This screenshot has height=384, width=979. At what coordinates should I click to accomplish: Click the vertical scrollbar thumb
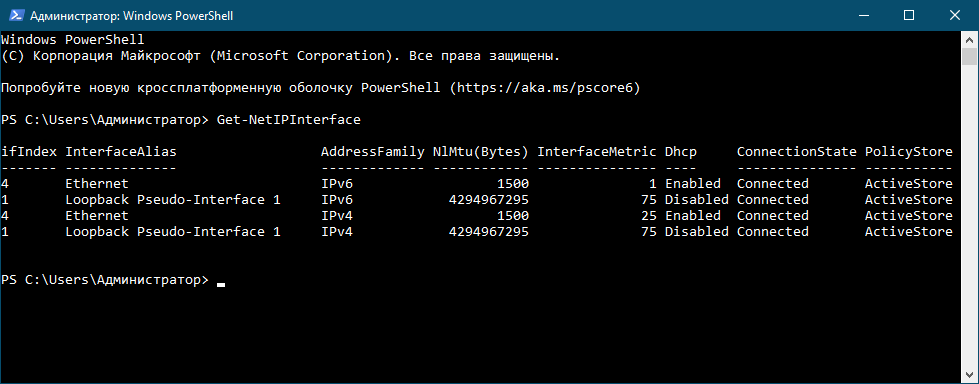(969, 55)
